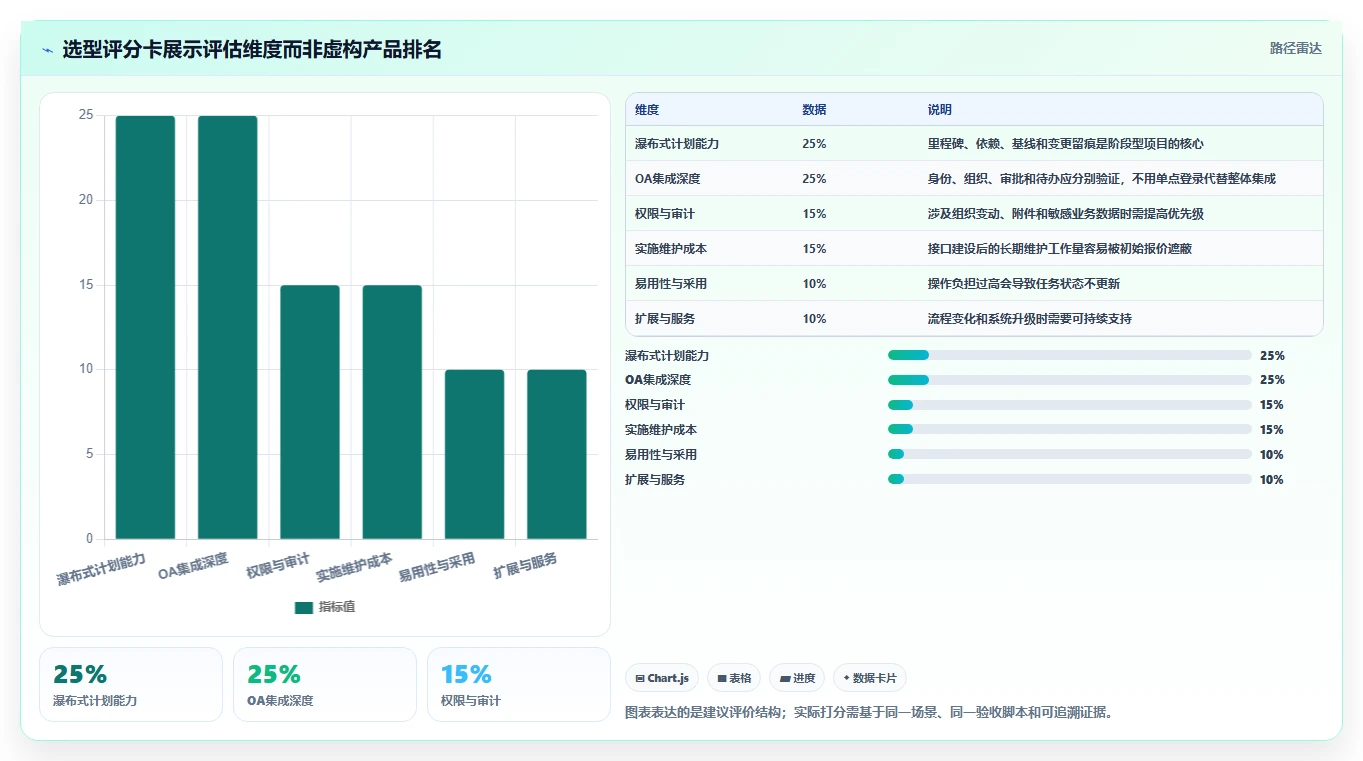Click the OA集成深度 x-axis label
The image size is (1363, 761).
point(193,565)
